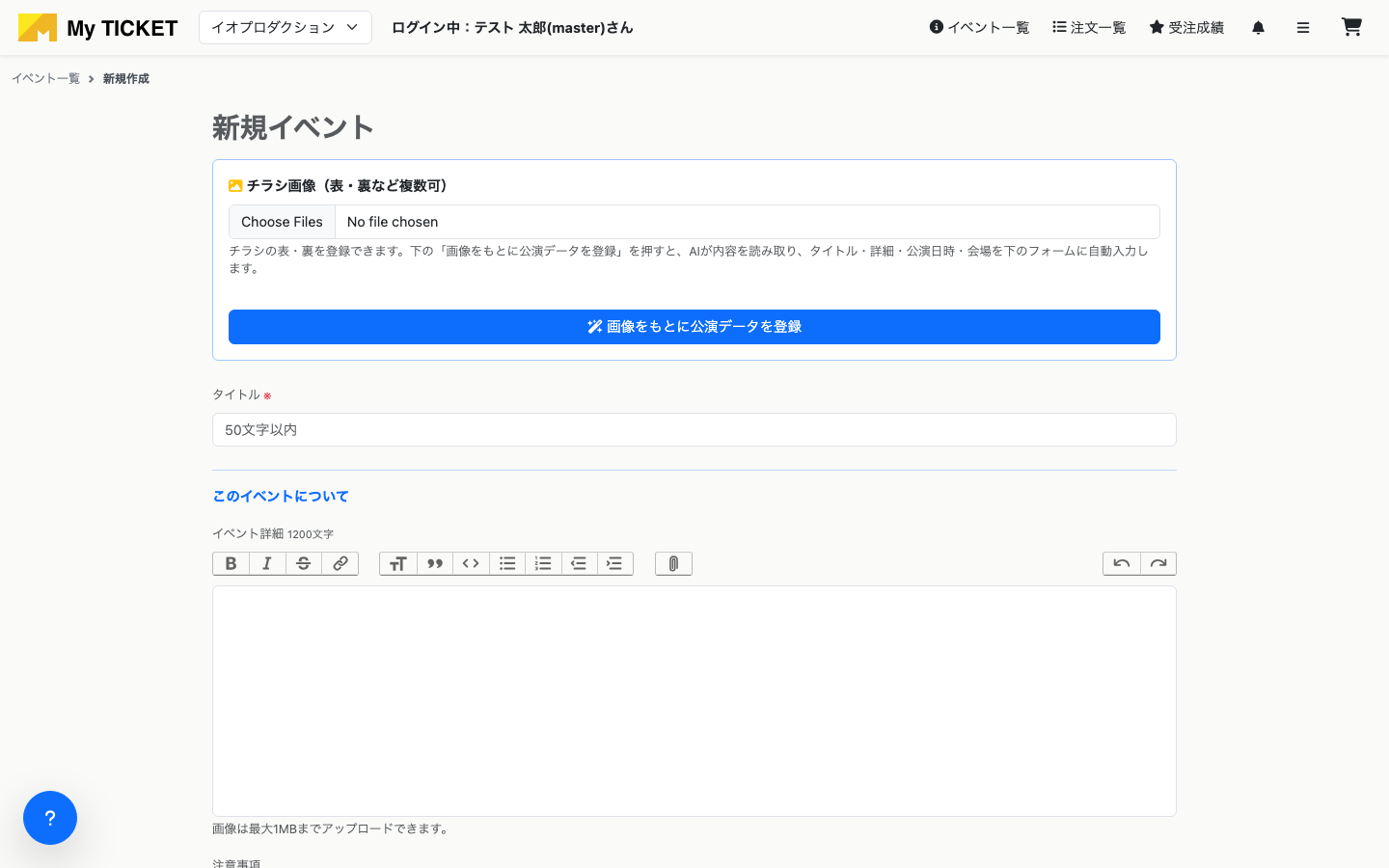Toggle blockquote formatting
Viewport: 1389px width, 868px height.
[x=435, y=563]
